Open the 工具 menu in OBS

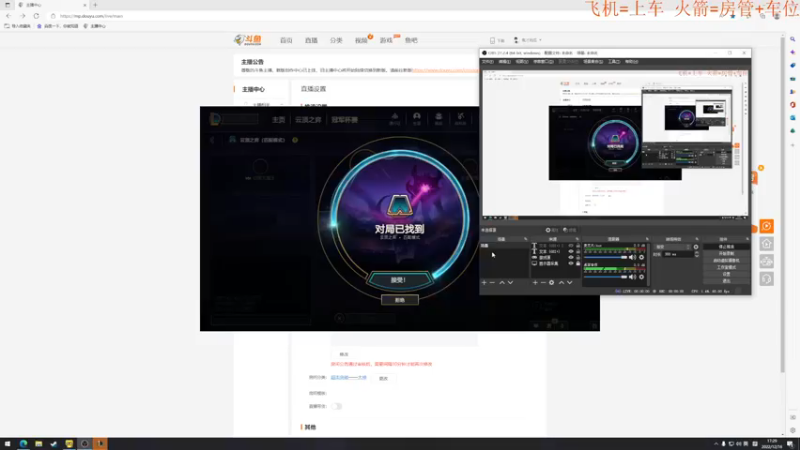614,62
